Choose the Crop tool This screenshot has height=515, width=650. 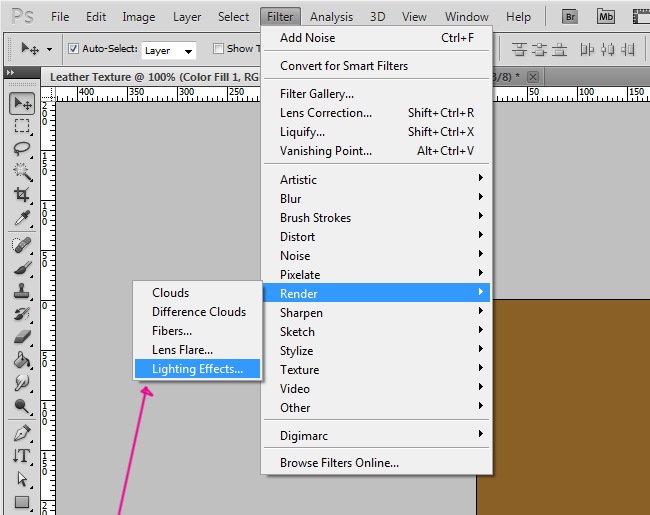(22, 195)
